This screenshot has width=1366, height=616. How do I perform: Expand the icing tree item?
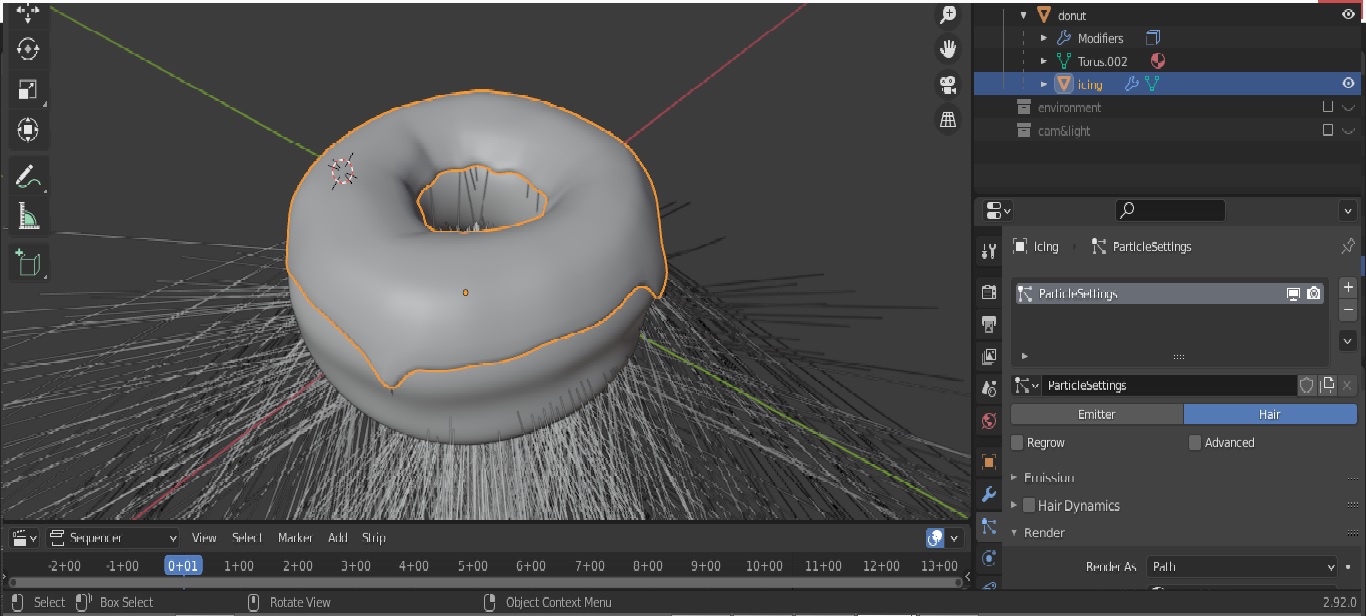tap(1044, 84)
